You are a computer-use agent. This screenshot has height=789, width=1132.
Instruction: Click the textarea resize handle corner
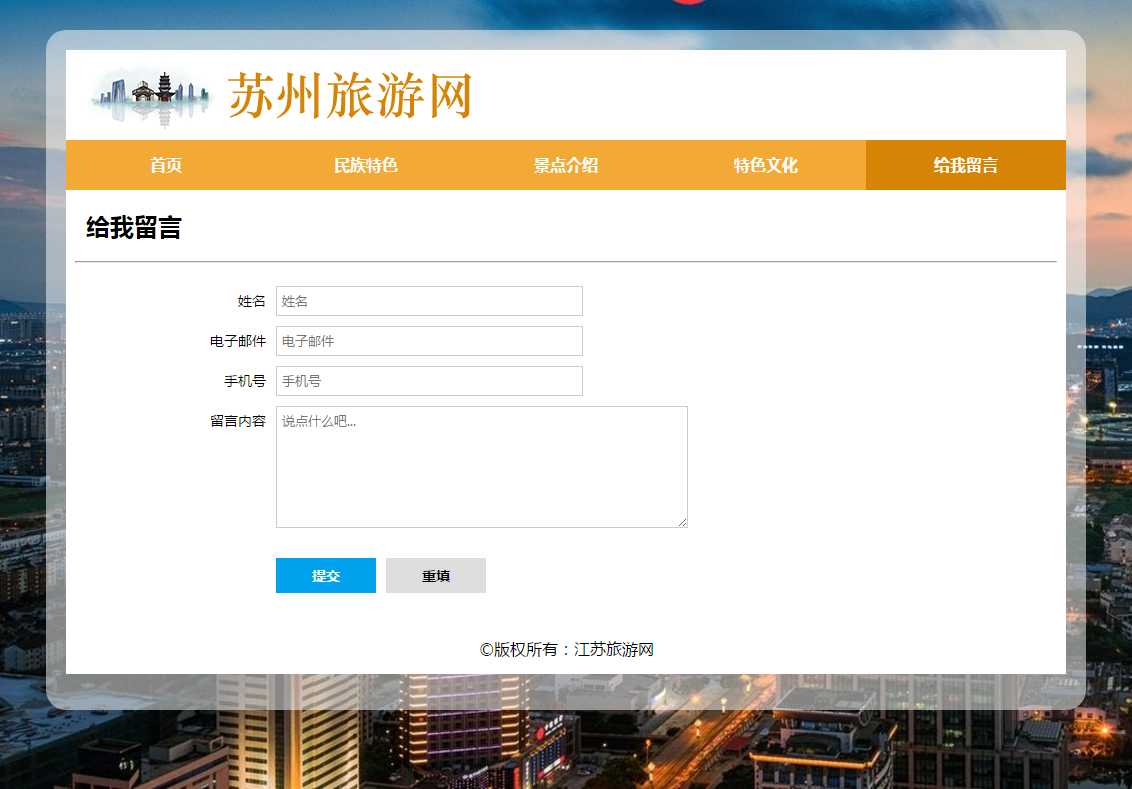pyautogui.click(x=682, y=522)
